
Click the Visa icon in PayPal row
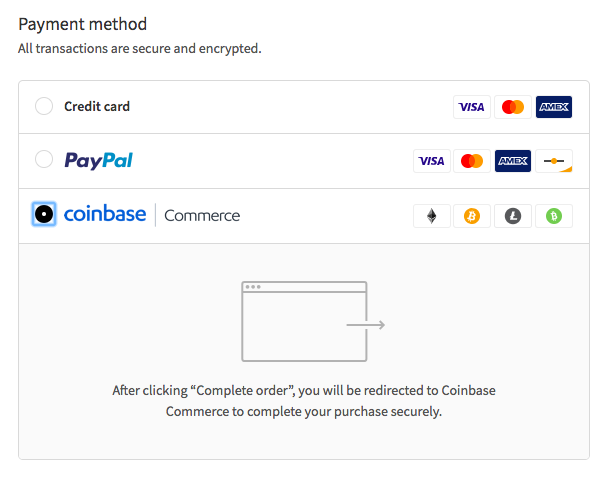(x=432, y=161)
